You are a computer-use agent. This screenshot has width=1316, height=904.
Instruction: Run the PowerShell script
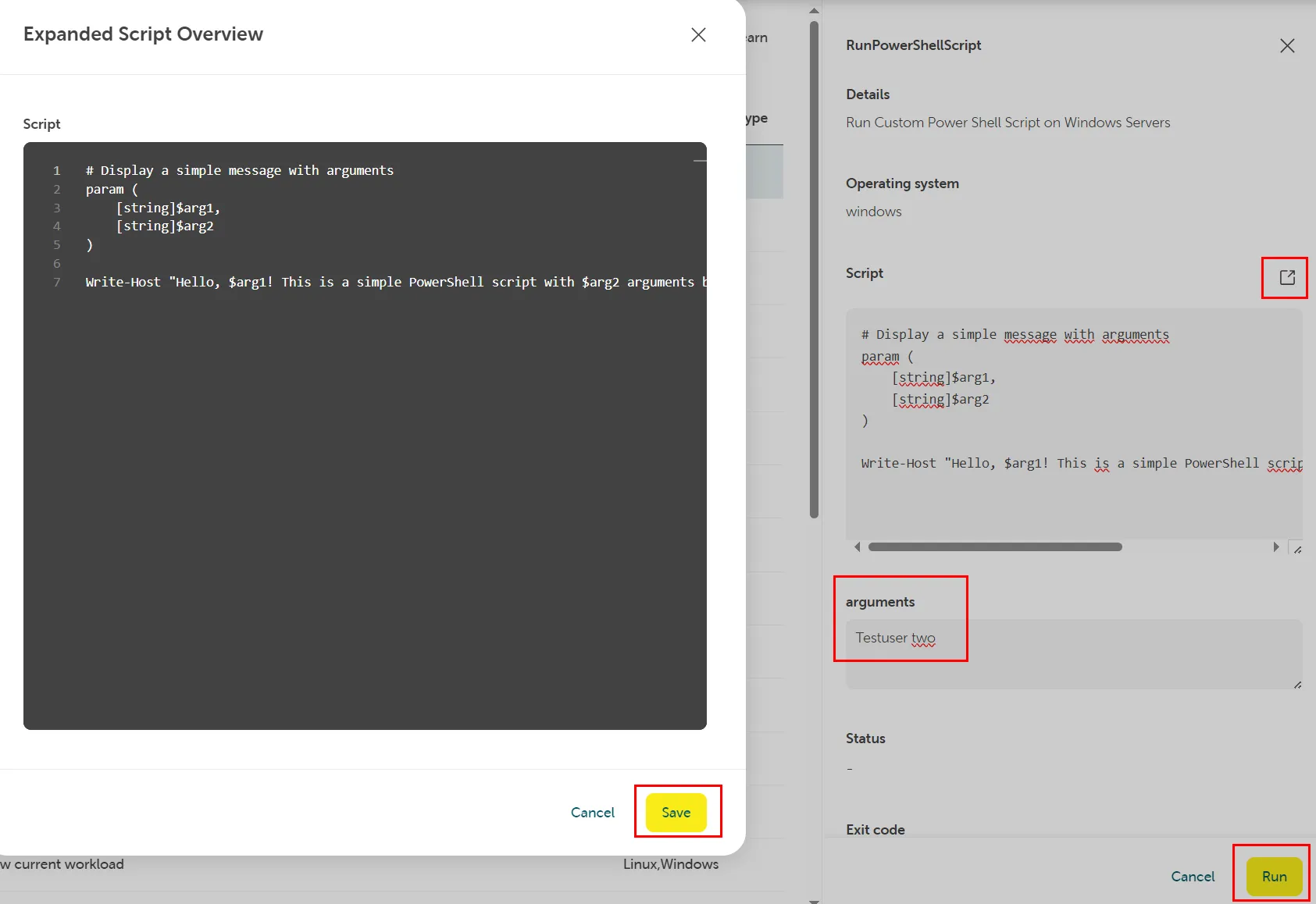coord(1274,877)
